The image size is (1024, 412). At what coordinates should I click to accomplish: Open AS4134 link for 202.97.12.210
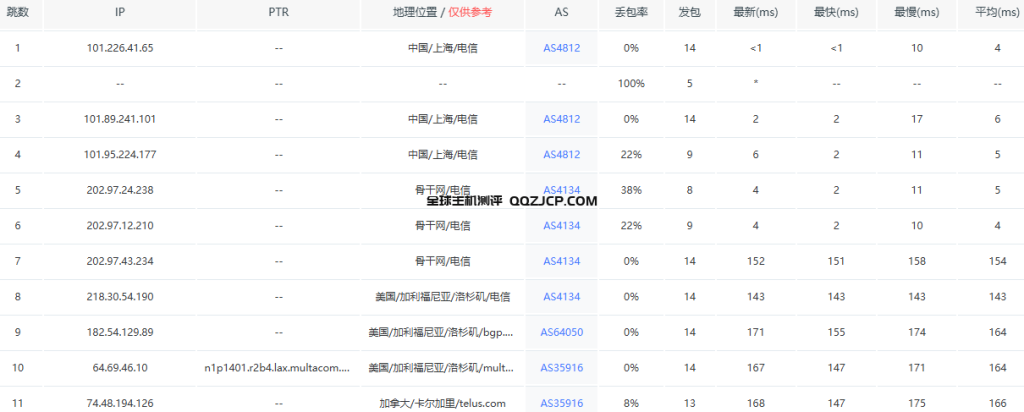point(562,226)
